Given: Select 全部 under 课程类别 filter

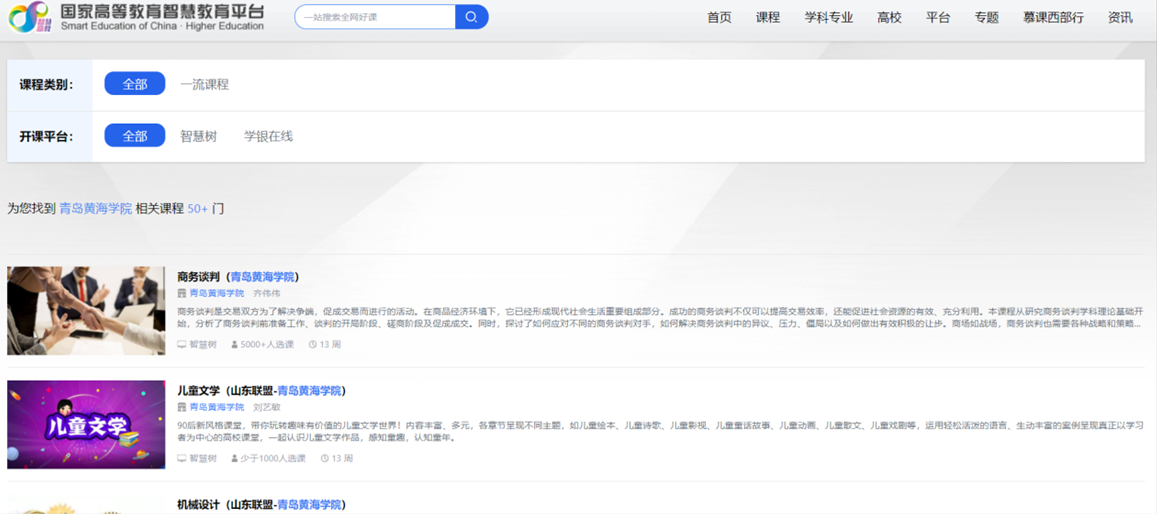Looking at the screenshot, I should click(x=135, y=84).
